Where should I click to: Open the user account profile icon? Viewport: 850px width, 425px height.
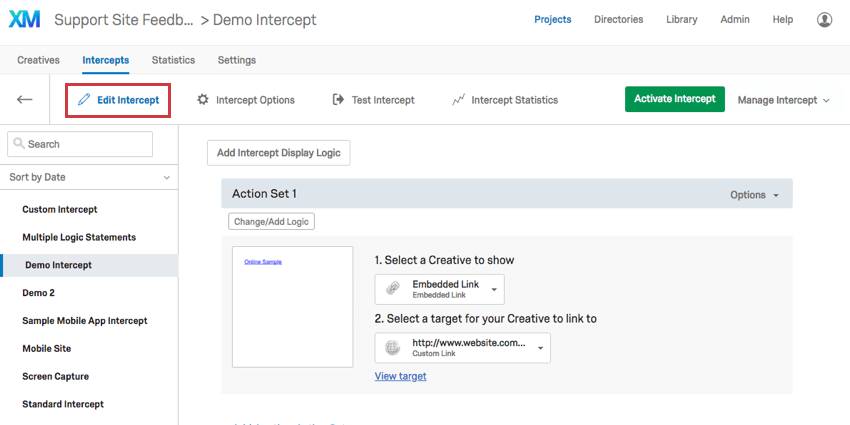(x=824, y=19)
